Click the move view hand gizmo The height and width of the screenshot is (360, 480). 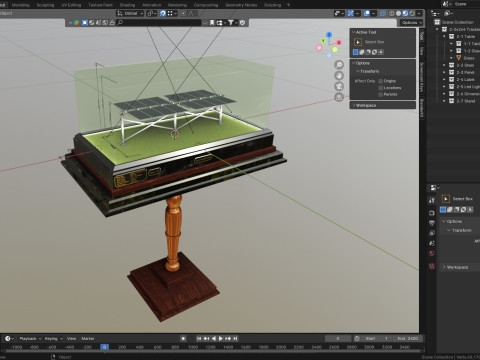tap(339, 76)
